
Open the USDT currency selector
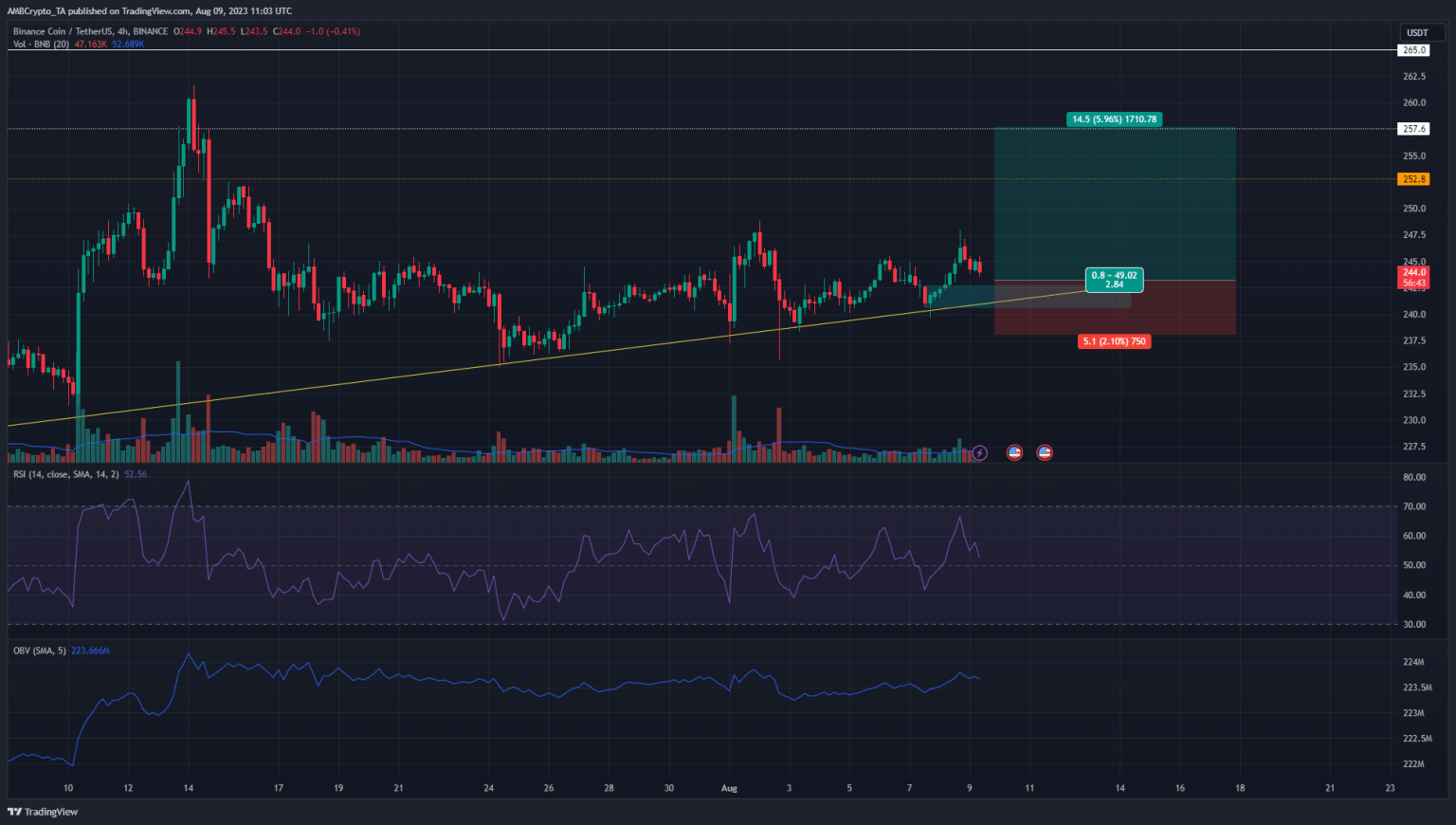[x=1417, y=32]
